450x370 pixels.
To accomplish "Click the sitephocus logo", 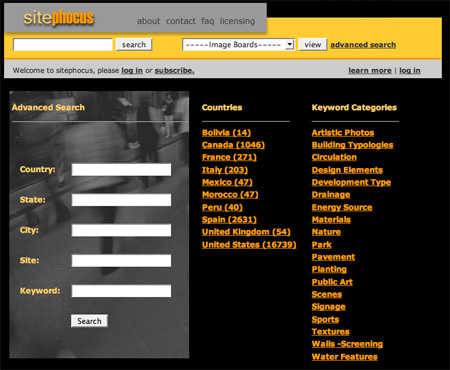I will tap(59, 18).
